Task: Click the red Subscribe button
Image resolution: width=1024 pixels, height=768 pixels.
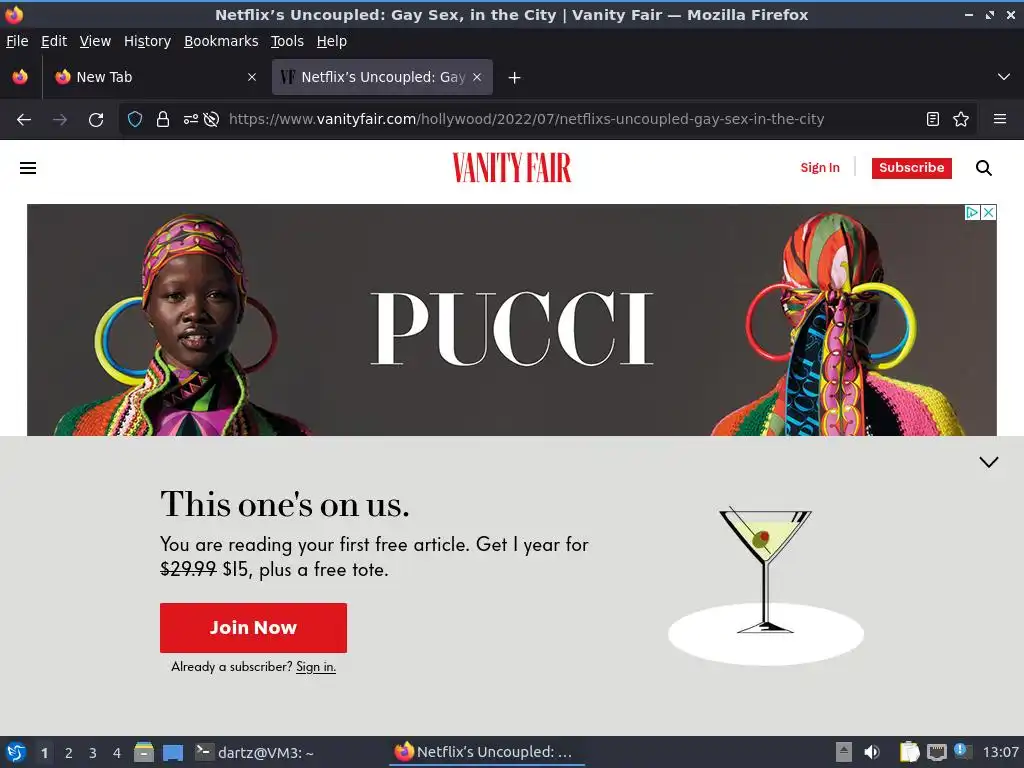Action: coord(912,168)
